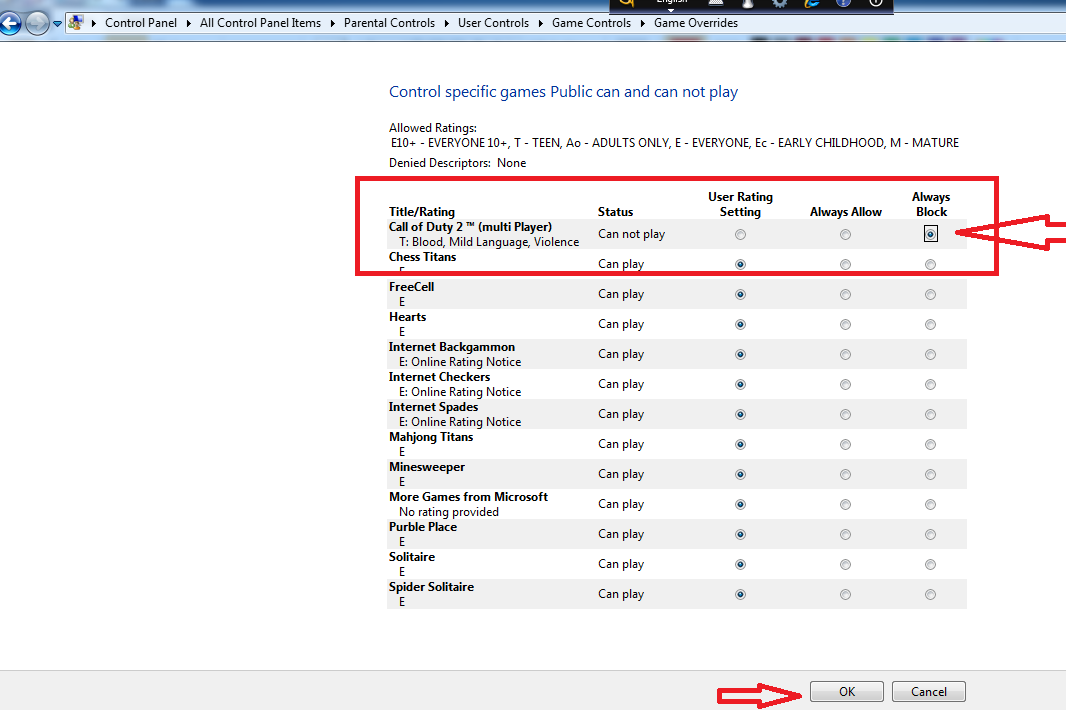Discard changes with the Cancel button
This screenshot has height=710, width=1066.
point(929,692)
